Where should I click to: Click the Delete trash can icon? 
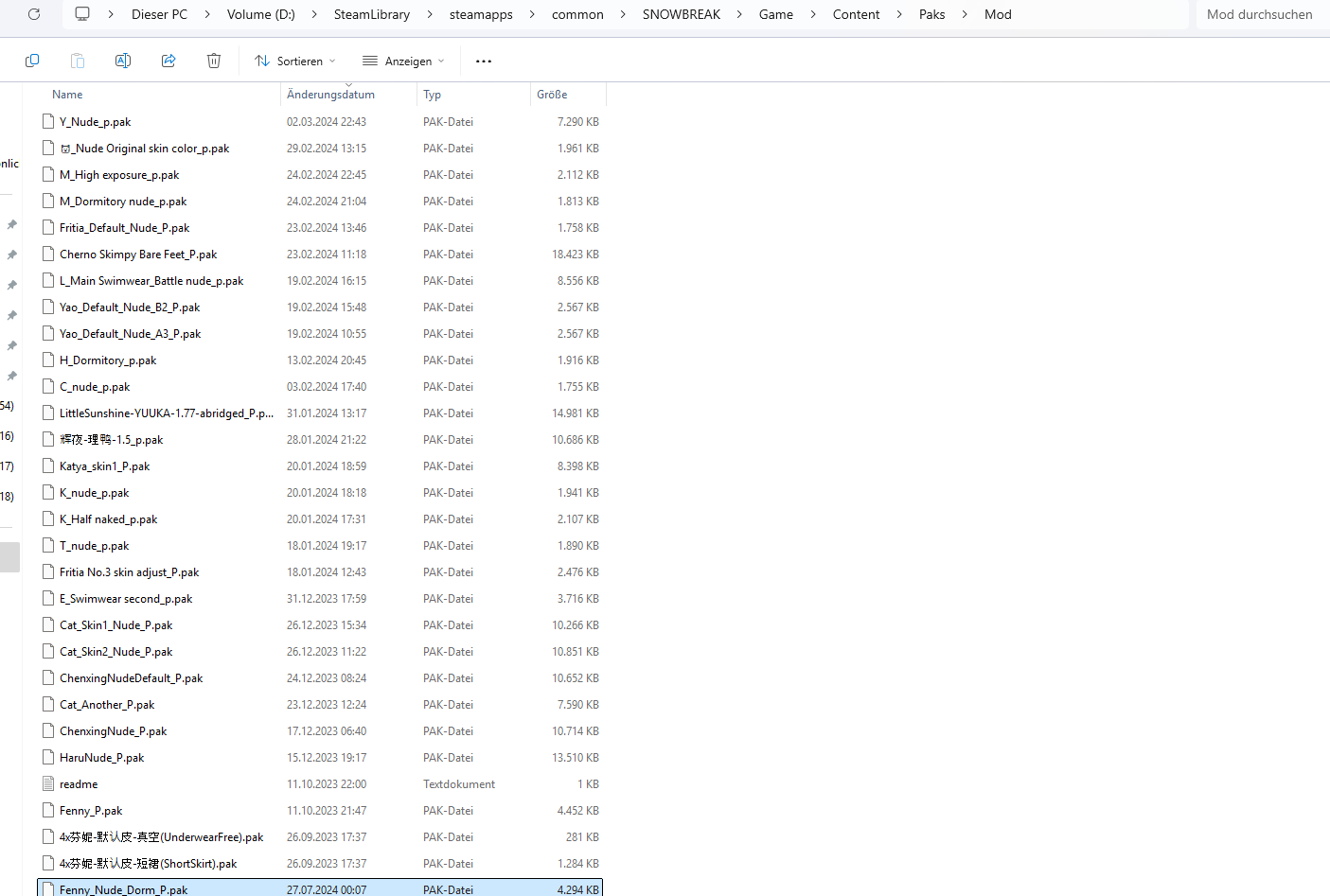tap(214, 61)
